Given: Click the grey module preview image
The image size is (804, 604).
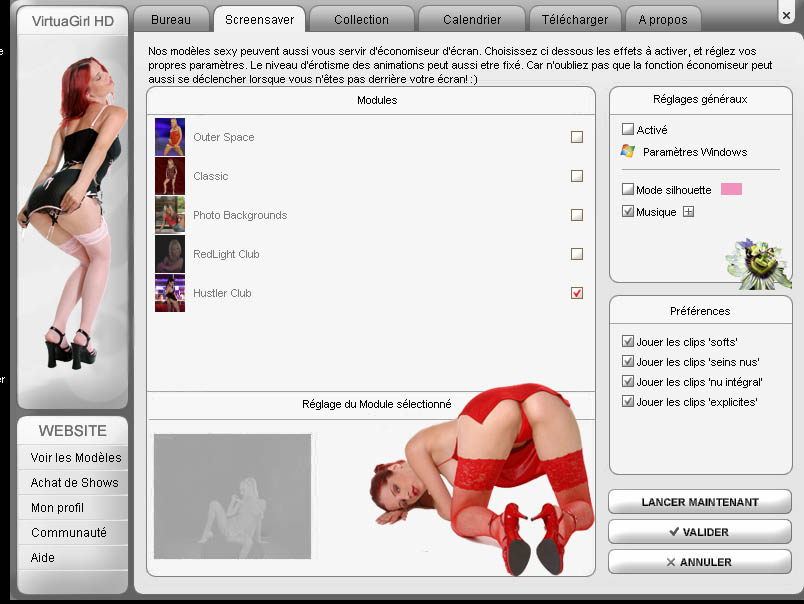Looking at the screenshot, I should click(232, 496).
